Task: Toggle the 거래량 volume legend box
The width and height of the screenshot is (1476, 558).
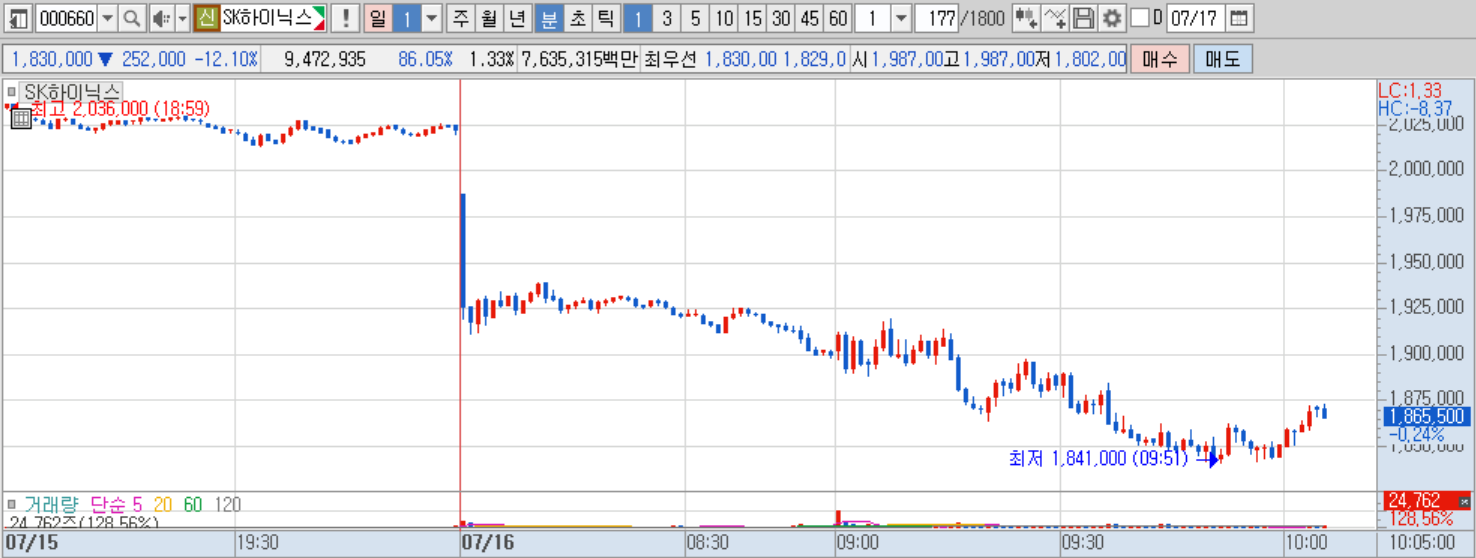Action: click(x=12, y=505)
